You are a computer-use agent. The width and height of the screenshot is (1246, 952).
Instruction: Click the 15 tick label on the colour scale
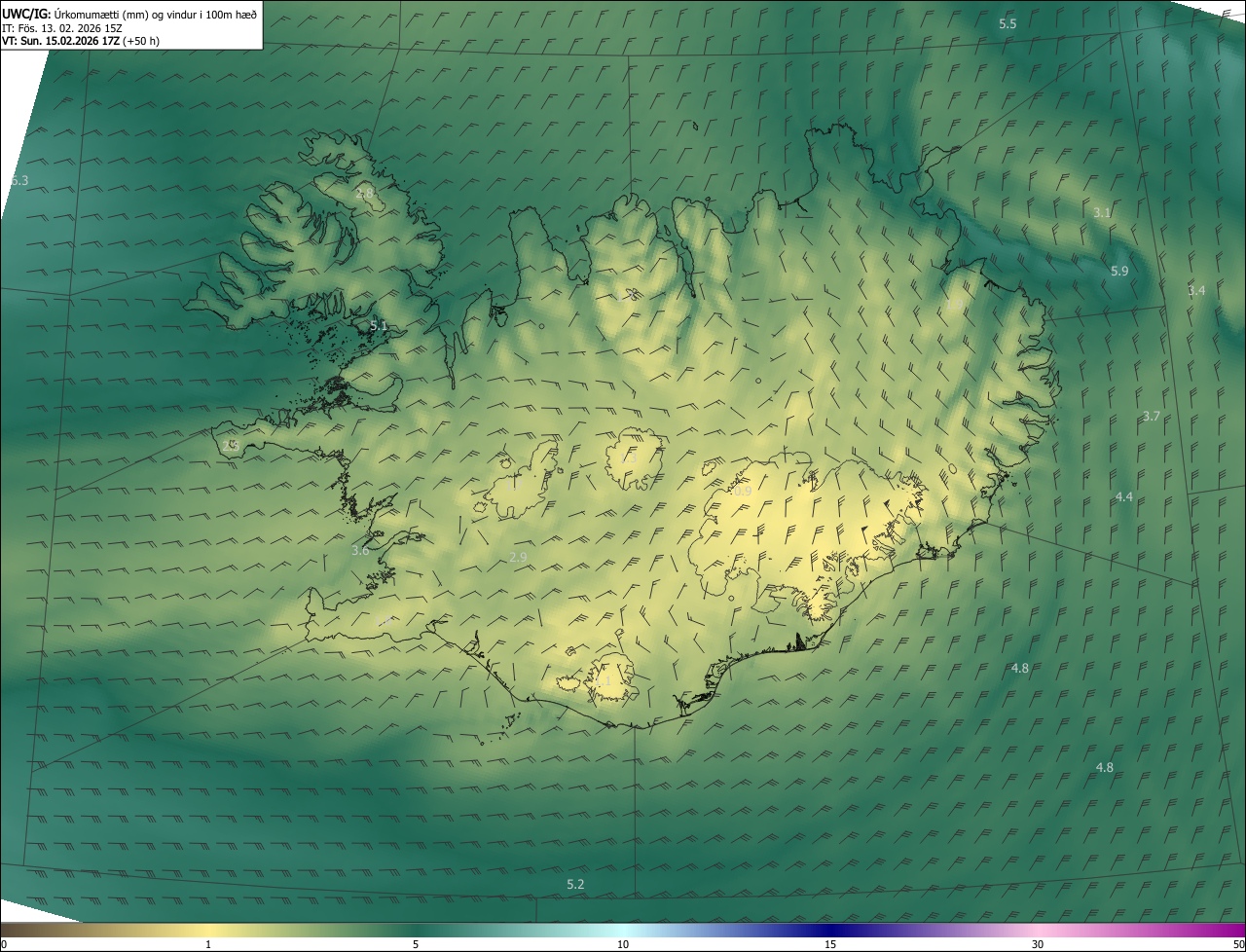[830, 944]
